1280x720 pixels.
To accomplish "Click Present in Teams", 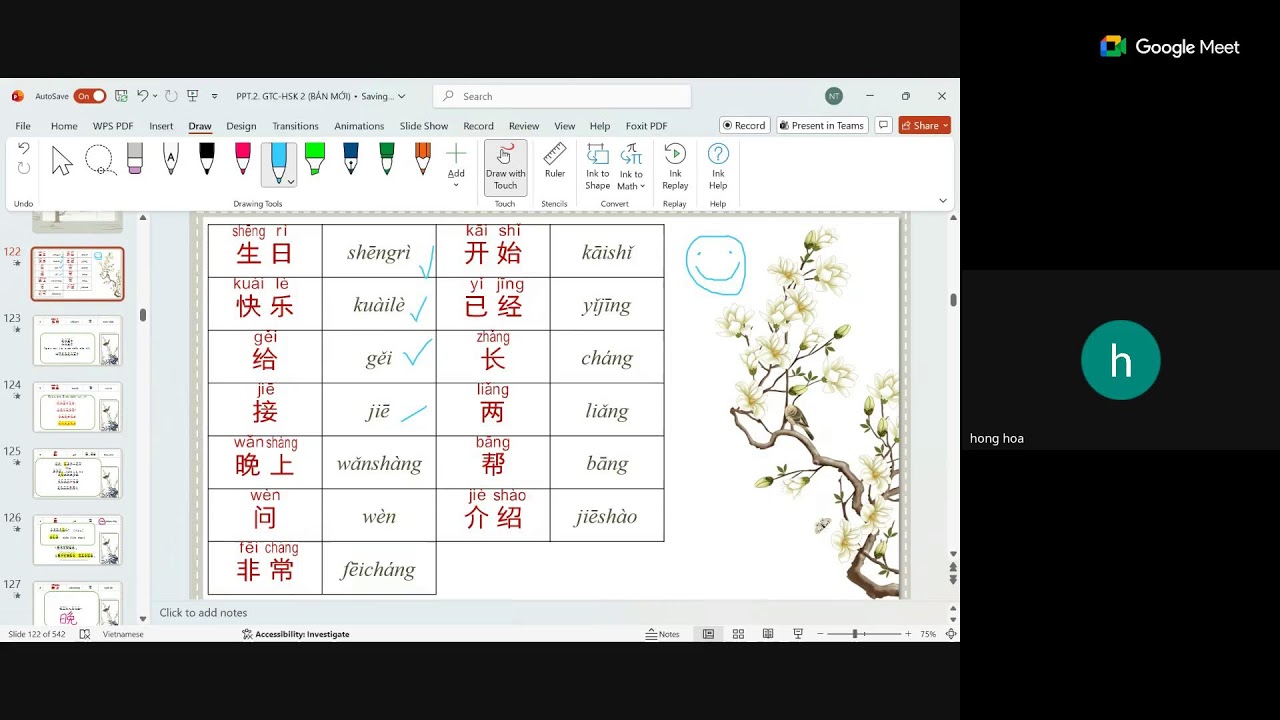I will (x=821, y=125).
